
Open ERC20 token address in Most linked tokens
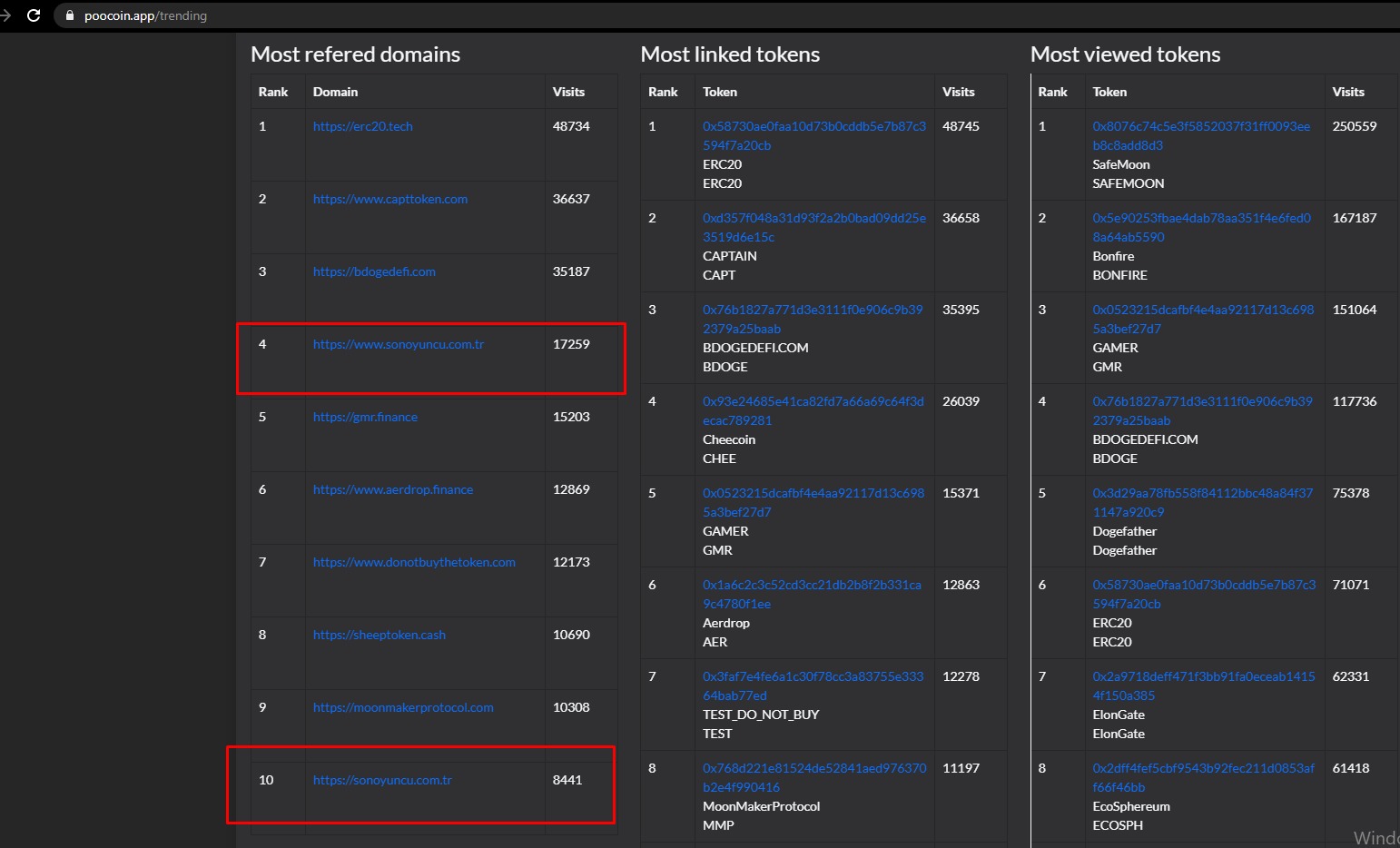coord(814,135)
